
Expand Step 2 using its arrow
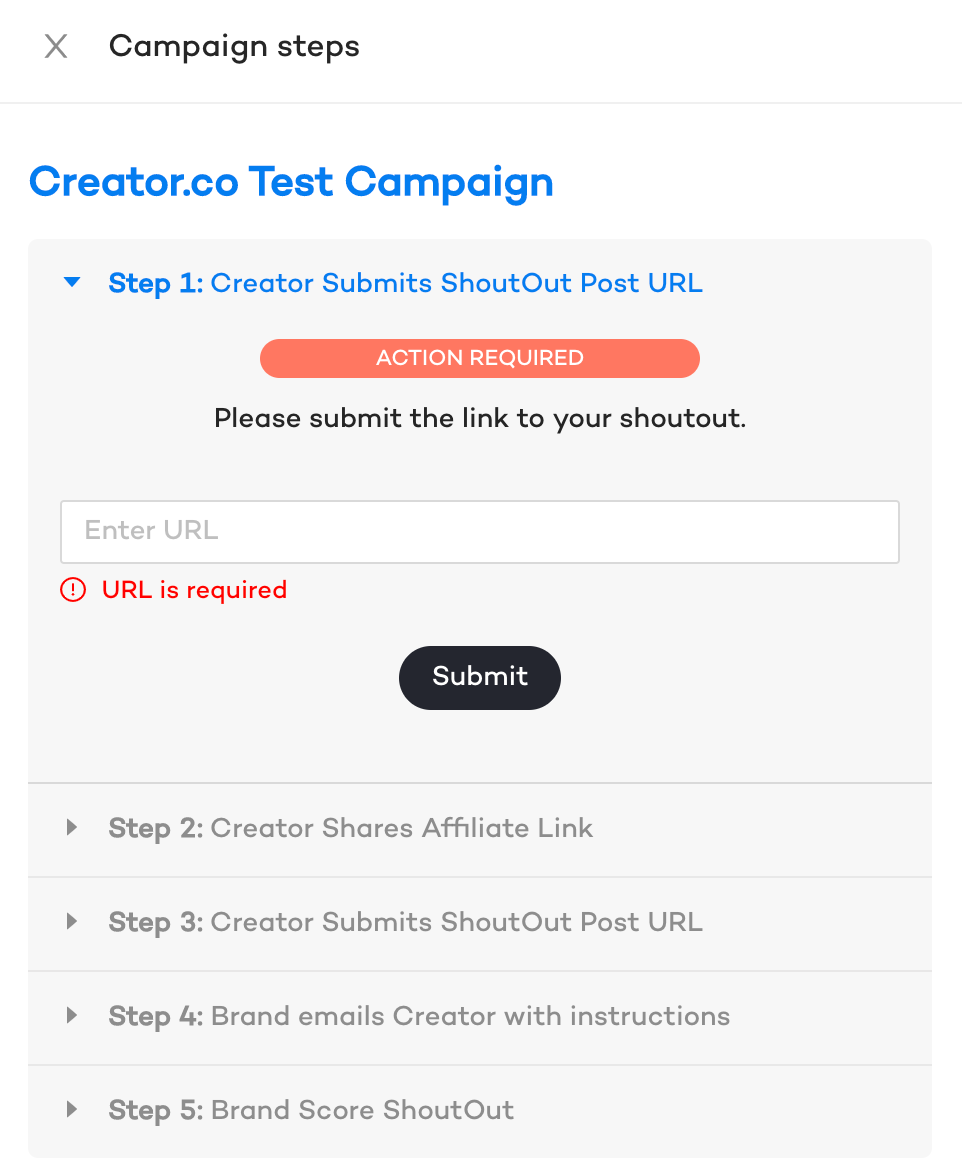pos(71,827)
